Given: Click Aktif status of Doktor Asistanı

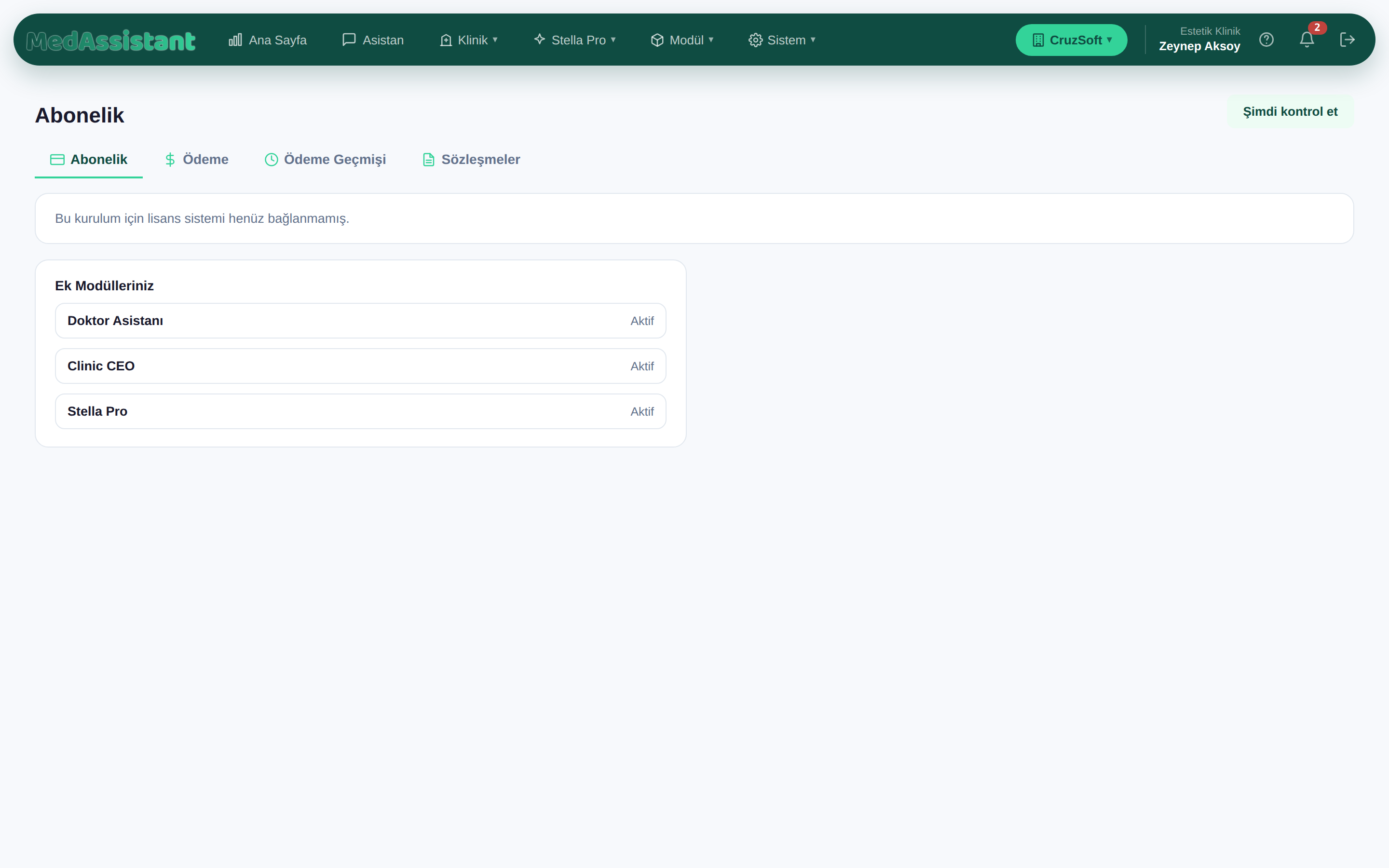Looking at the screenshot, I should click(642, 321).
